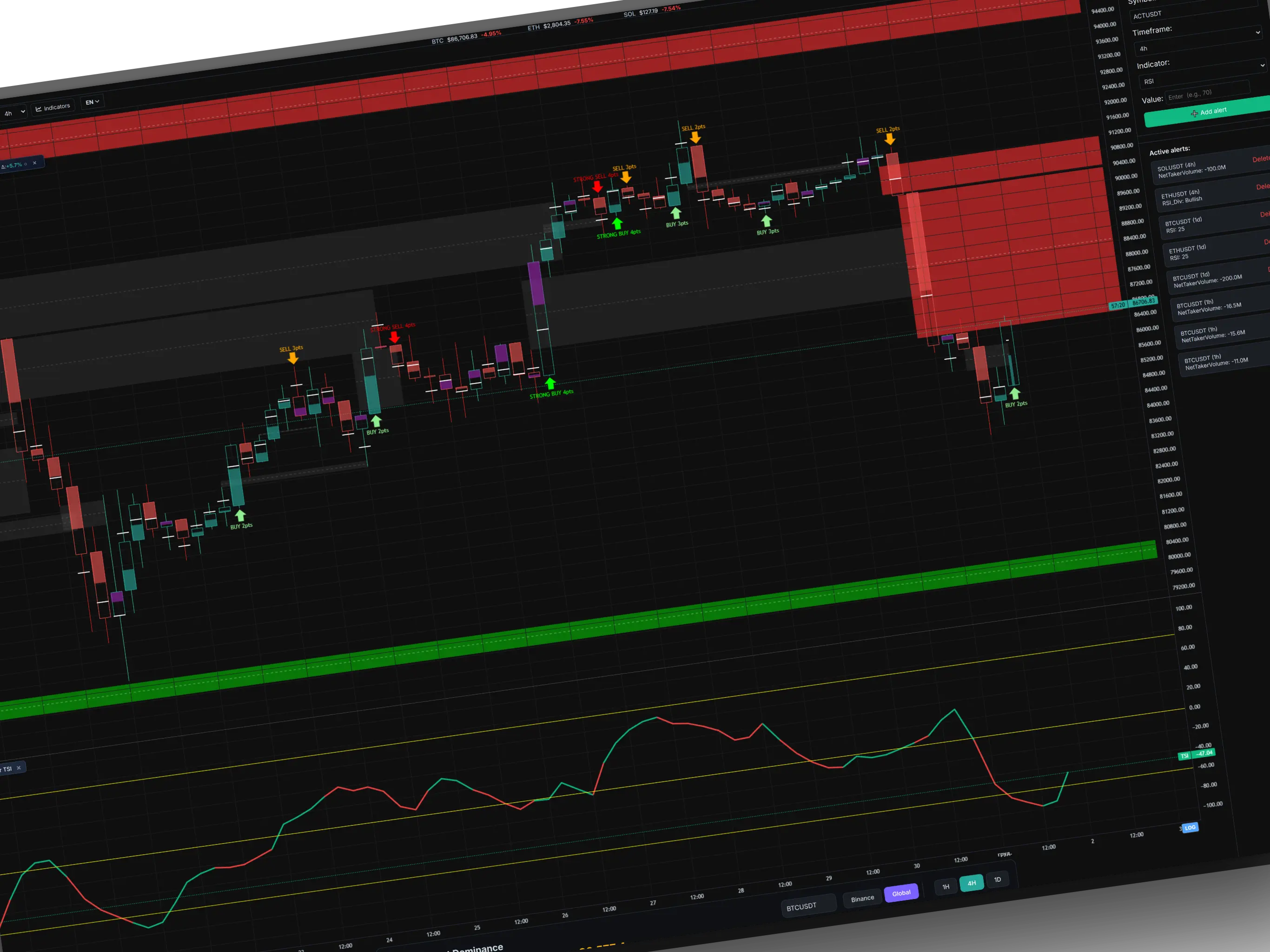
Task: Click the BUY 2pts arrow near latest candle
Action: [1014, 393]
